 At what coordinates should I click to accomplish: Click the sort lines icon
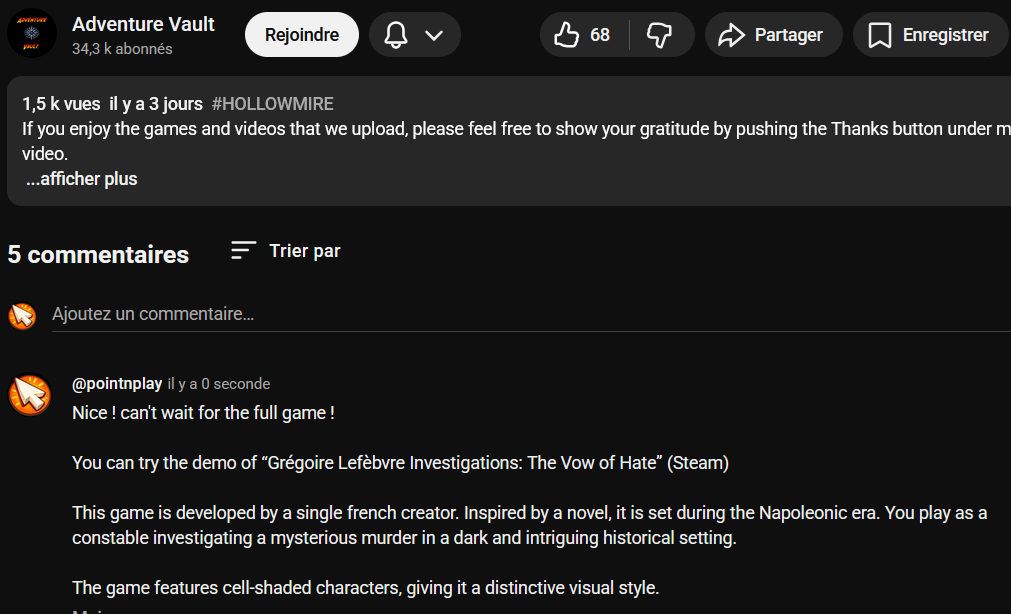(x=243, y=251)
